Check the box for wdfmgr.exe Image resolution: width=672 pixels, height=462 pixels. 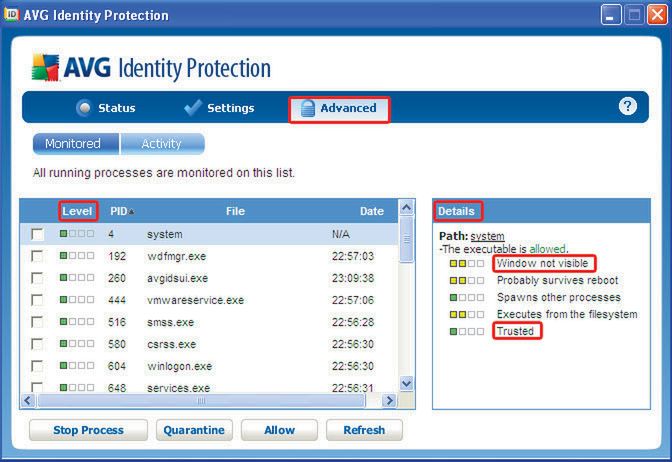(x=37, y=256)
